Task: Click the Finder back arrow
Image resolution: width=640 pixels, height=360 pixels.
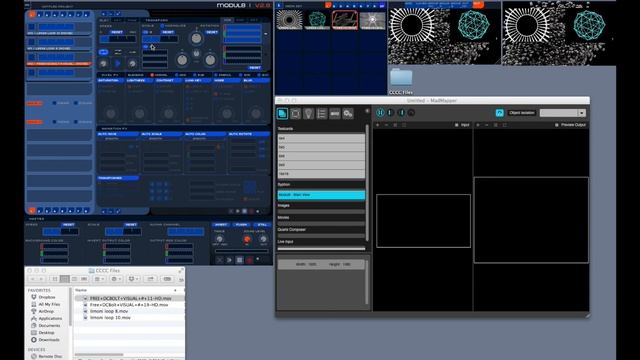Action: click(32, 279)
